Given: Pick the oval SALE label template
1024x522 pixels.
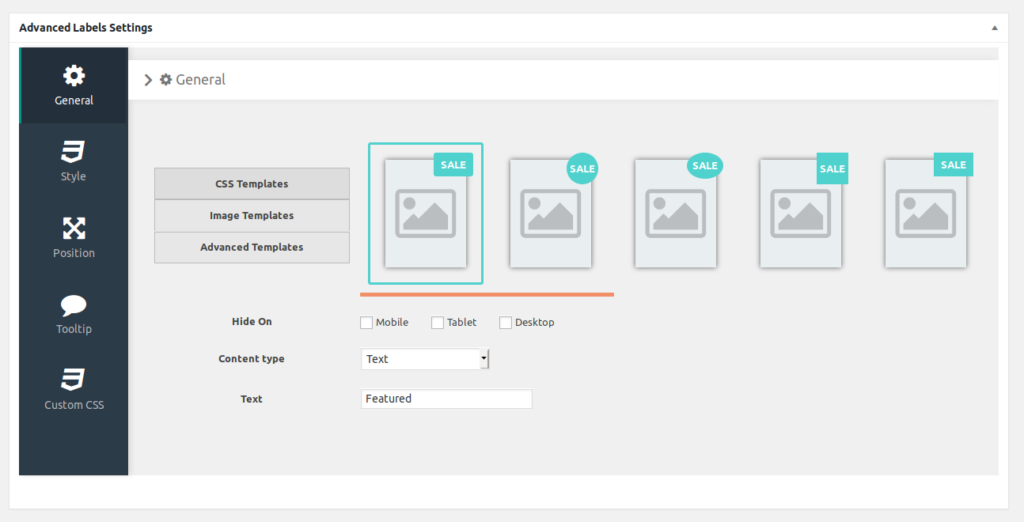Looking at the screenshot, I should [675, 213].
